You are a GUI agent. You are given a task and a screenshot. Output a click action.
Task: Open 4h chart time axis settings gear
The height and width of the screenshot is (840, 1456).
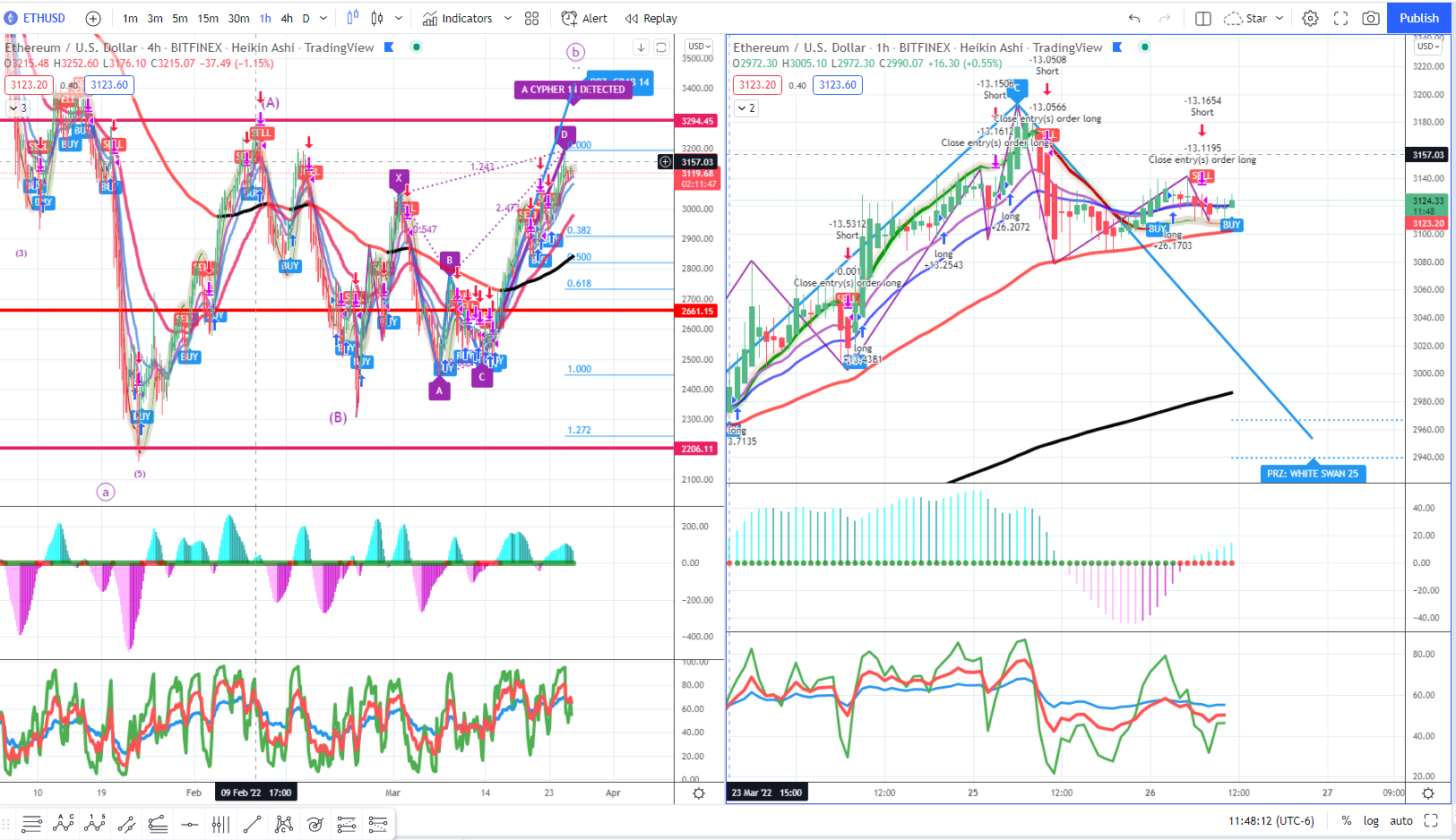(x=699, y=793)
